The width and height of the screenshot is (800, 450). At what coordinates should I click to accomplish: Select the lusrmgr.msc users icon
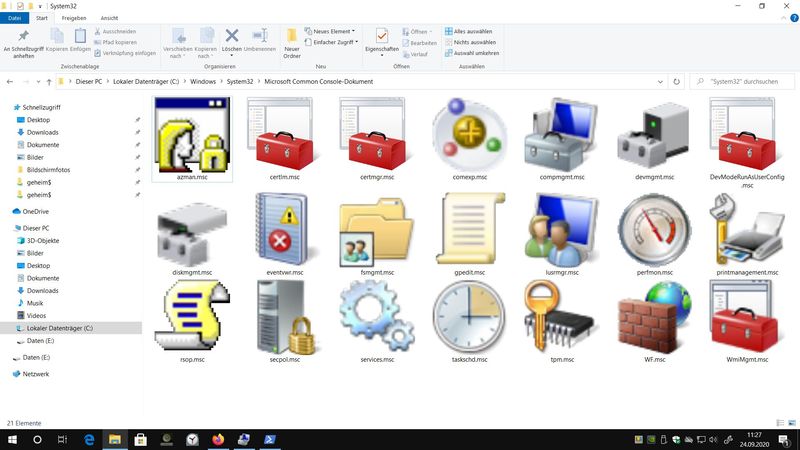coord(562,230)
